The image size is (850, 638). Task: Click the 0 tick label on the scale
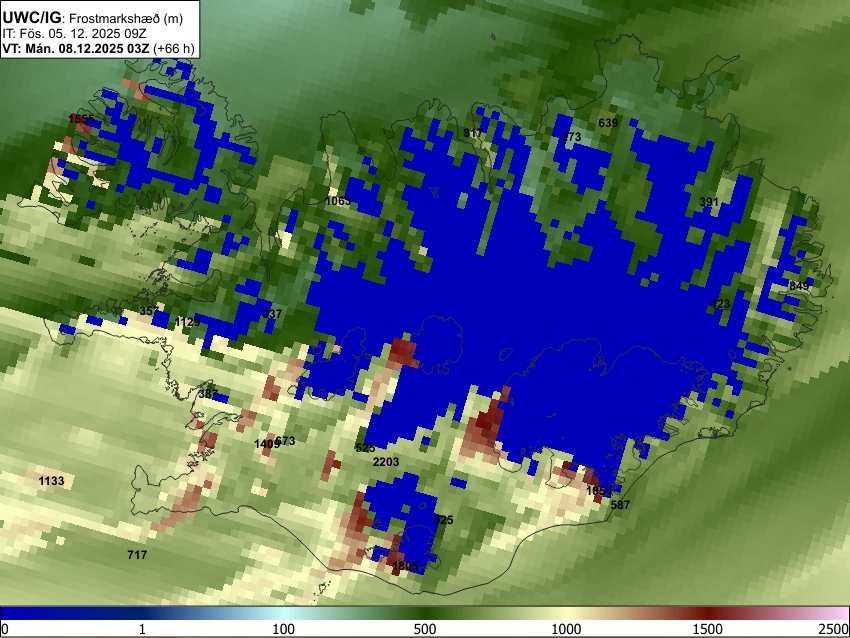click(5, 629)
